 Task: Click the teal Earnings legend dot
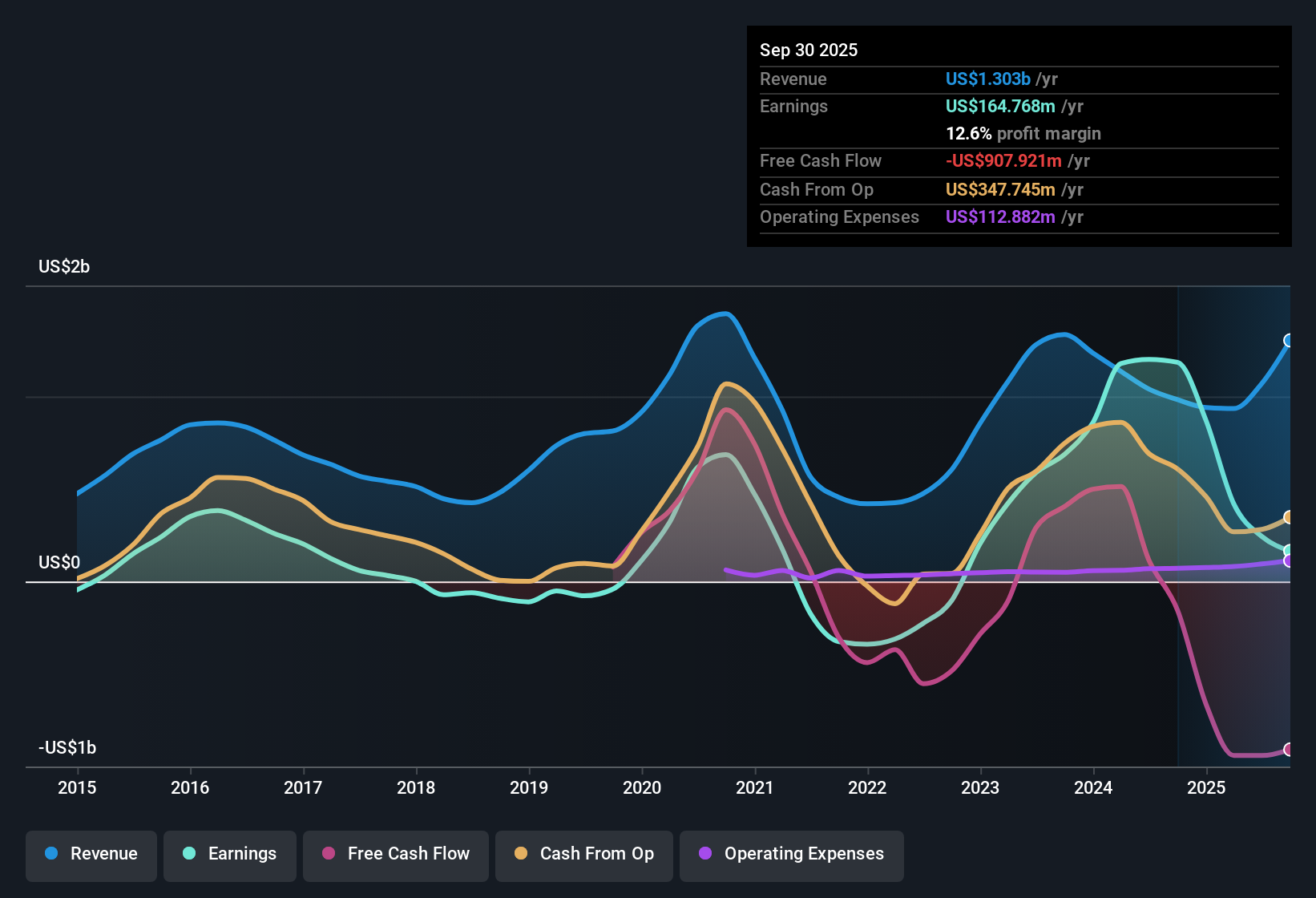pos(189,854)
